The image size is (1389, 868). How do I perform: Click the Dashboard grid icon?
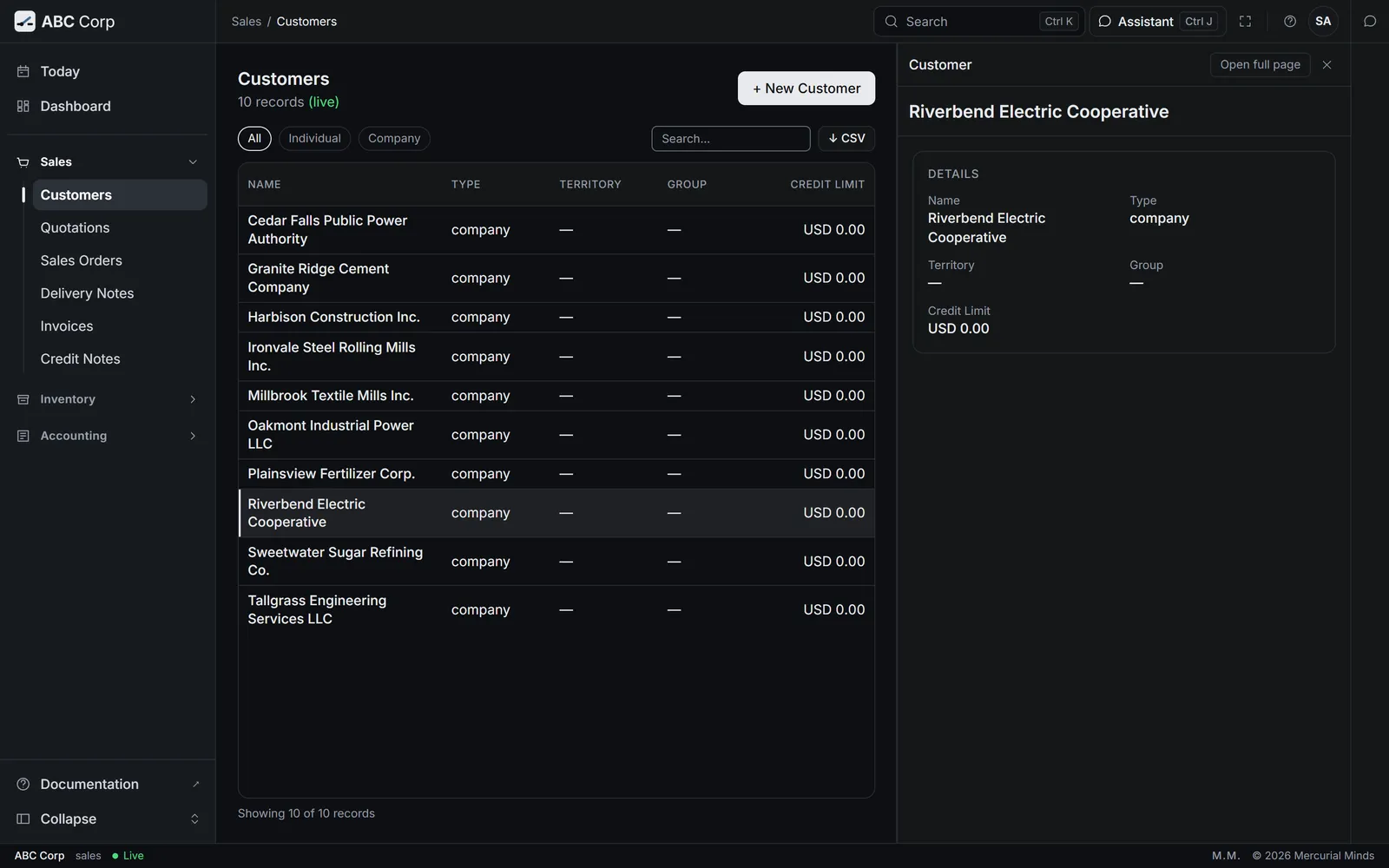coord(23,106)
